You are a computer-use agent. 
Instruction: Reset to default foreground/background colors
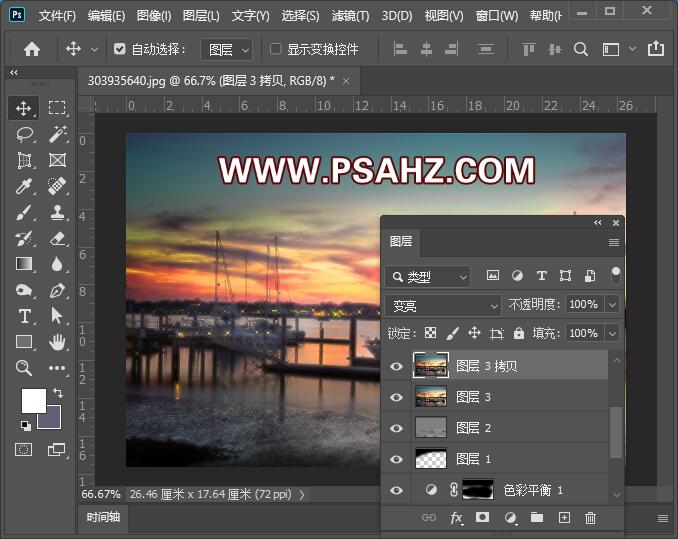26,426
